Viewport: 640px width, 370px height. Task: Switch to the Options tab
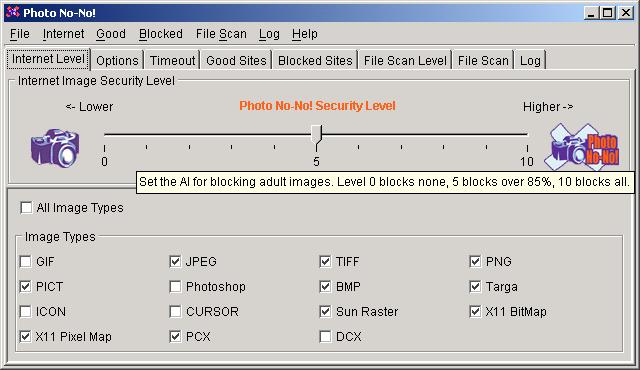[x=117, y=60]
